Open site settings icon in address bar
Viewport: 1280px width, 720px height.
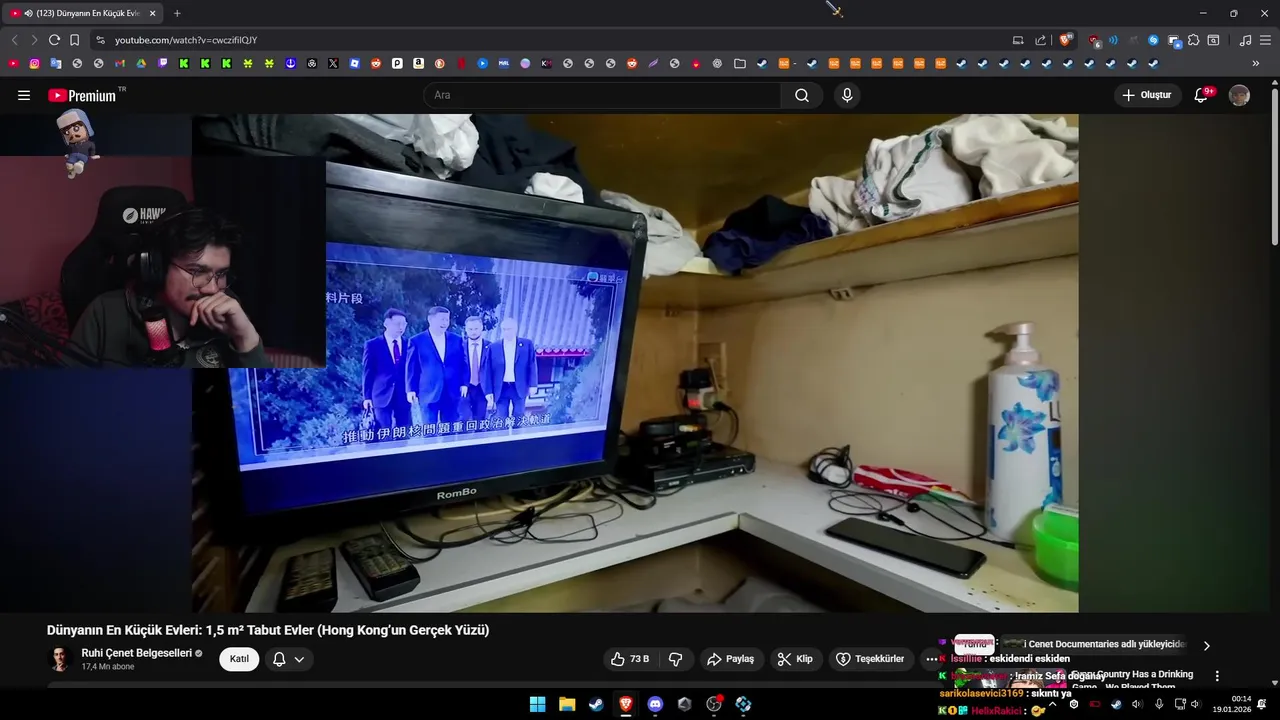tap(99, 40)
